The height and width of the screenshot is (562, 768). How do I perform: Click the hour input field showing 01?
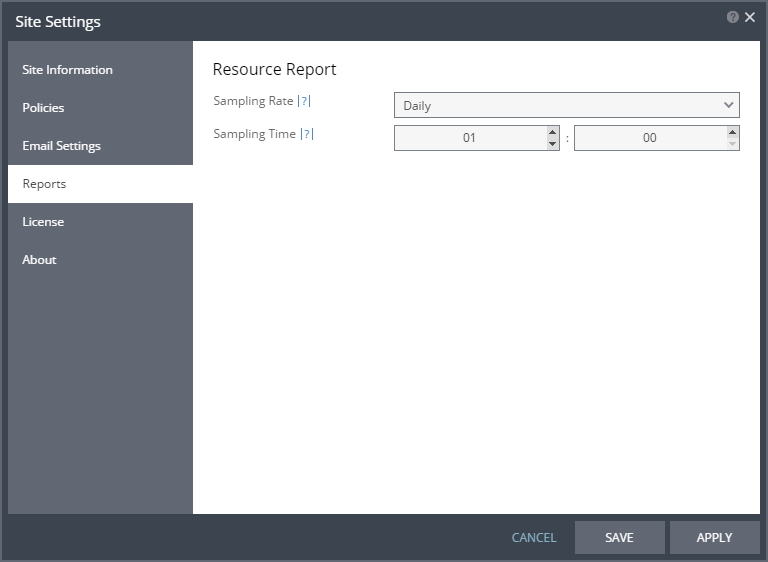[471, 138]
